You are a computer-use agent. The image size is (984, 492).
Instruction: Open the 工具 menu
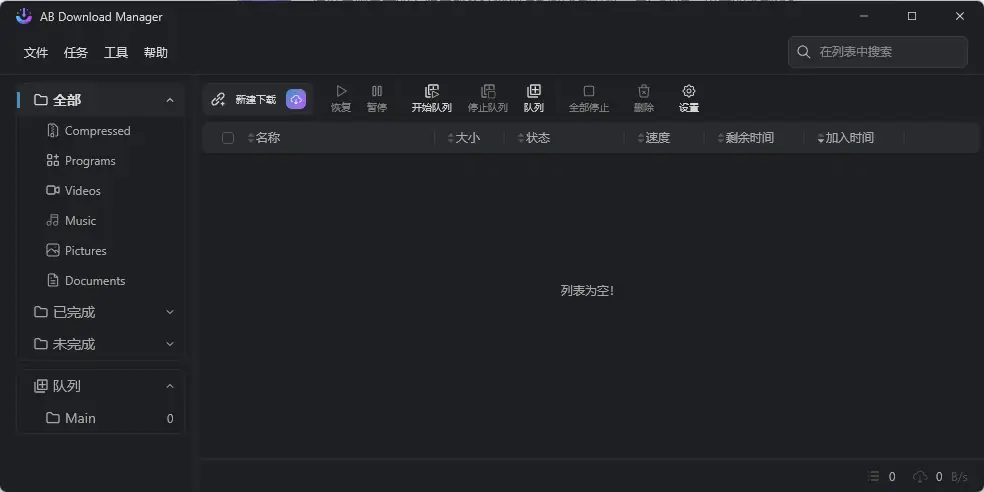116,53
